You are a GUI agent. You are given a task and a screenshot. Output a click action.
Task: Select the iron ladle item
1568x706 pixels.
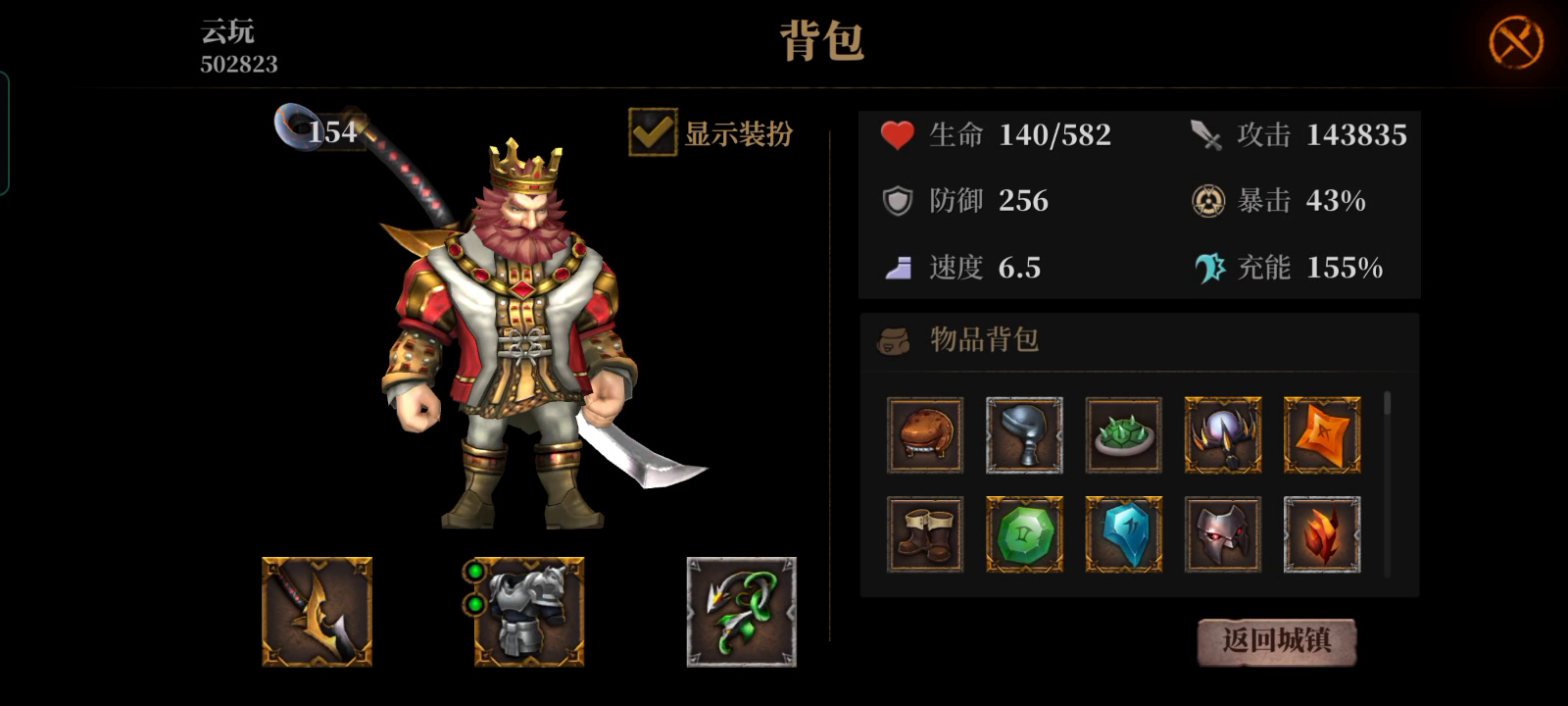pyautogui.click(x=1024, y=435)
